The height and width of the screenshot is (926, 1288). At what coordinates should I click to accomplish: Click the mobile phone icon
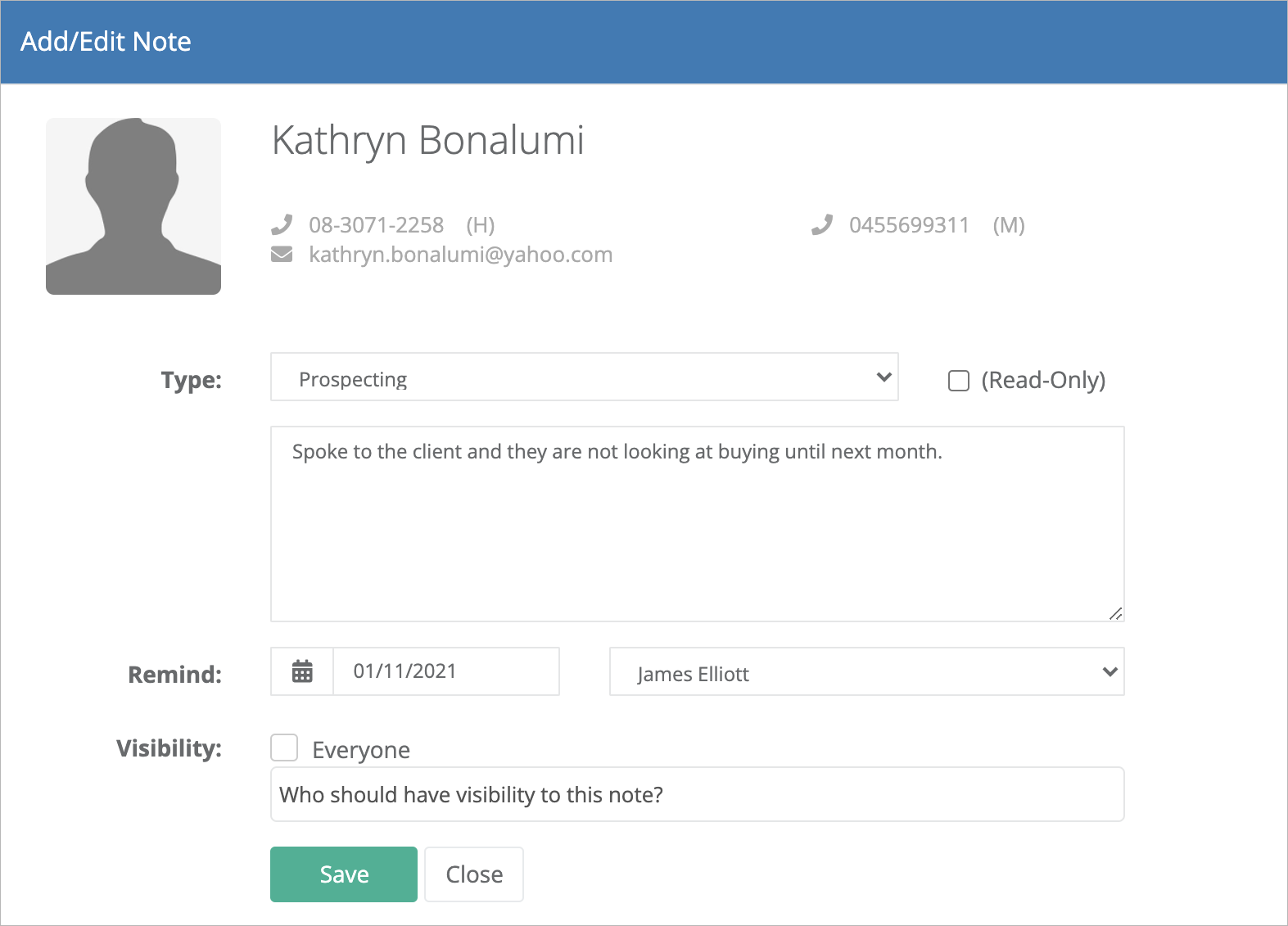click(x=822, y=224)
